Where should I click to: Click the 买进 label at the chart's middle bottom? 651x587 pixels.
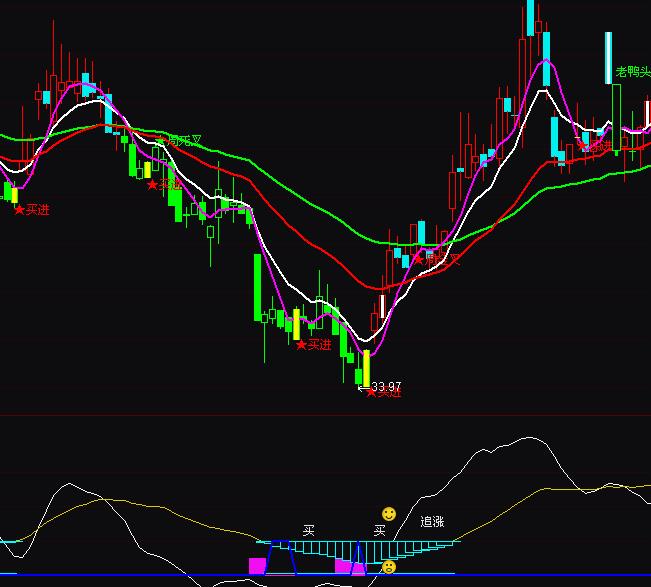tap(318, 345)
